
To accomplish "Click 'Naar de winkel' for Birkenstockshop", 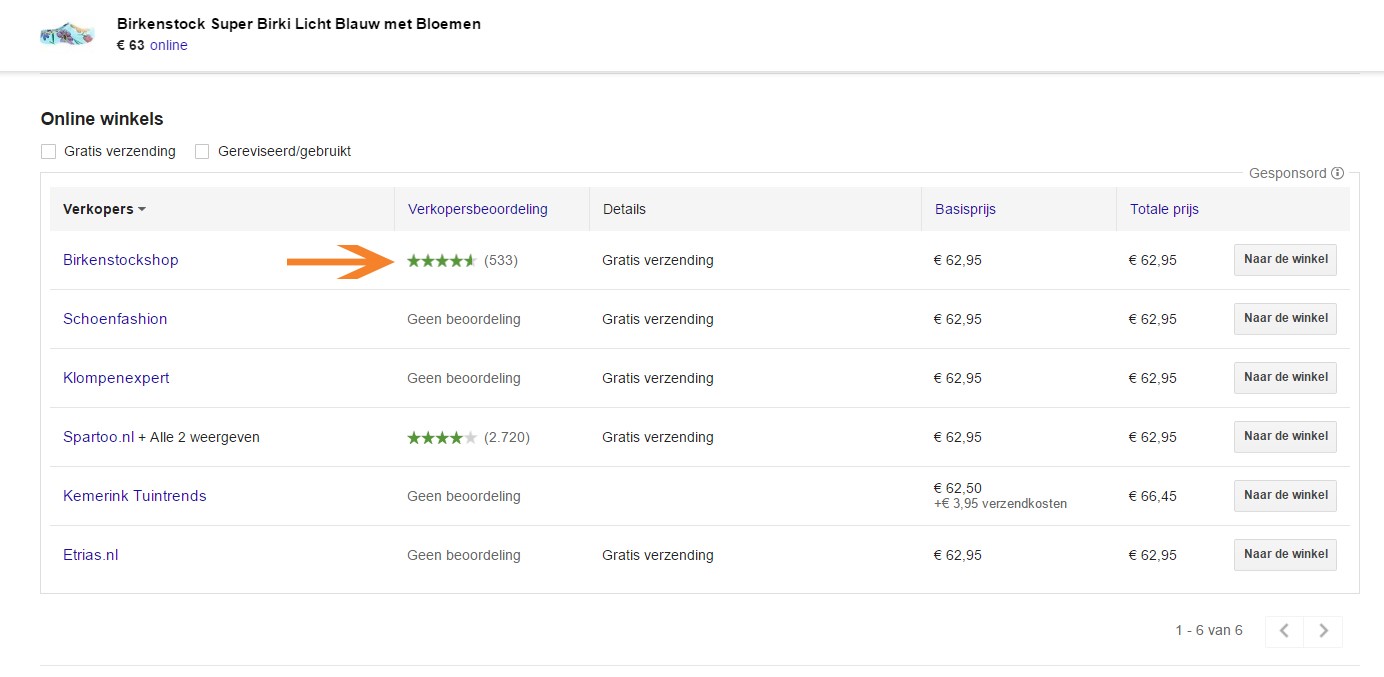I will click(1286, 259).
